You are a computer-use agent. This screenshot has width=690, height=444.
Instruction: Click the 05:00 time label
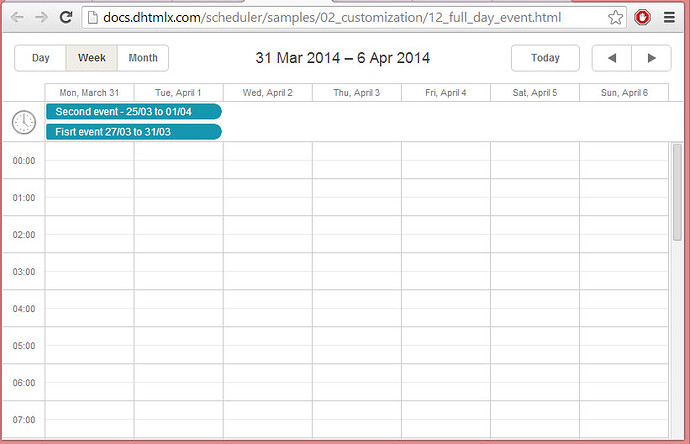pos(24,346)
